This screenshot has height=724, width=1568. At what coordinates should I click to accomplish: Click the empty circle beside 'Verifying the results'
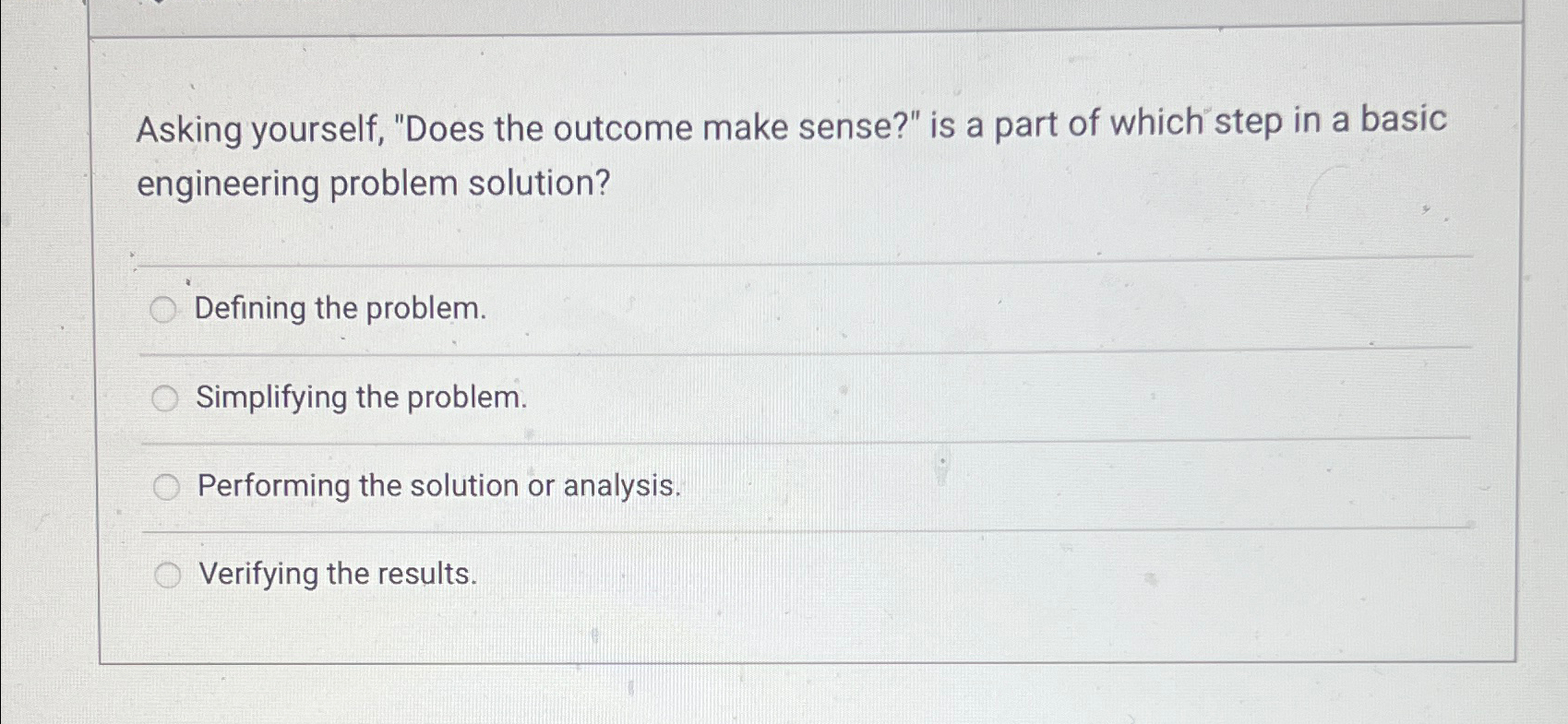[168, 575]
